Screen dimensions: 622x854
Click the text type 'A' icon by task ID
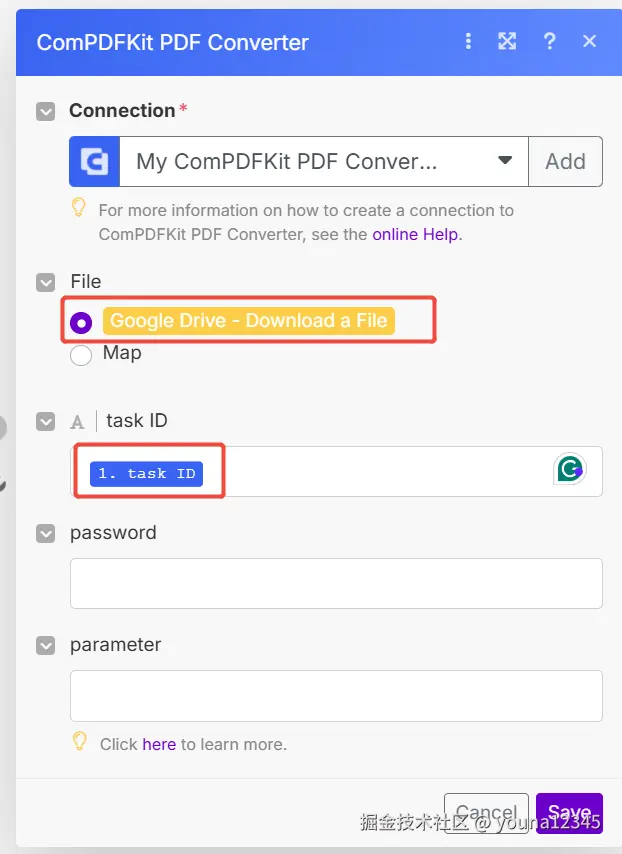pyautogui.click(x=77, y=422)
